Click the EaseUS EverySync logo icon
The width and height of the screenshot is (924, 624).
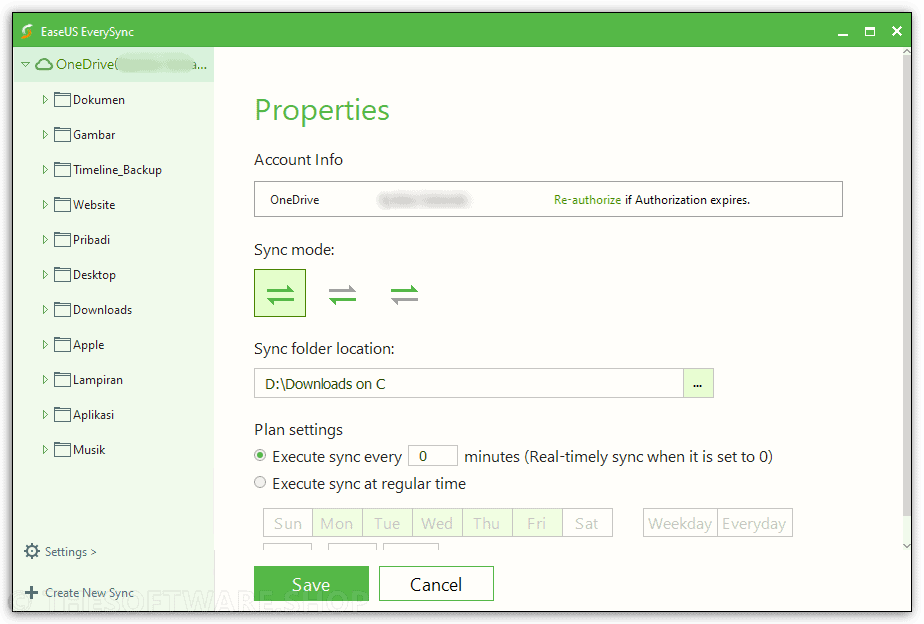pyautogui.click(x=27, y=31)
